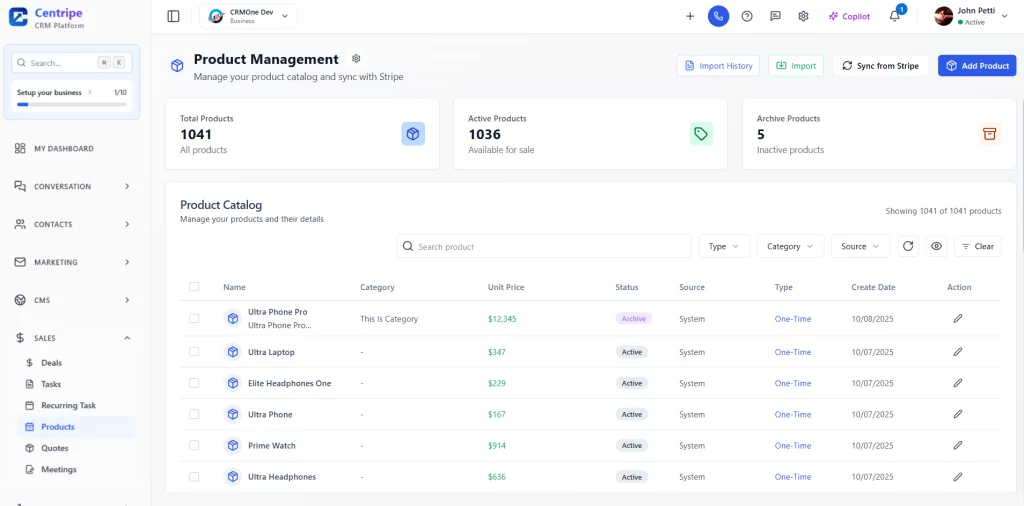Open the phone dialer icon
Viewport: 1024px width, 506px height.
coord(718,16)
